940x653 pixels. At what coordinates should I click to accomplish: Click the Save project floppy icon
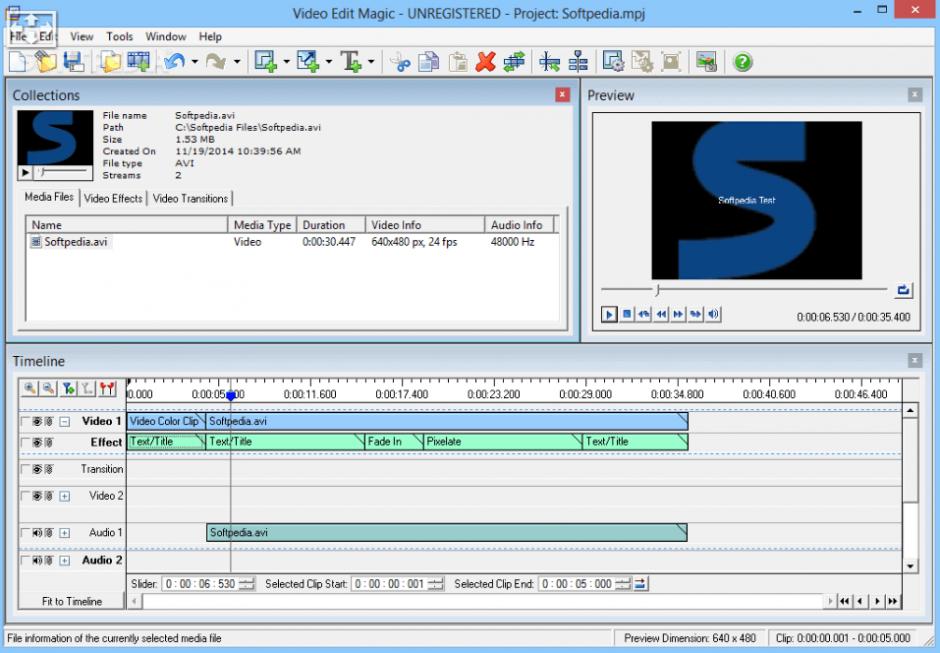tap(74, 62)
